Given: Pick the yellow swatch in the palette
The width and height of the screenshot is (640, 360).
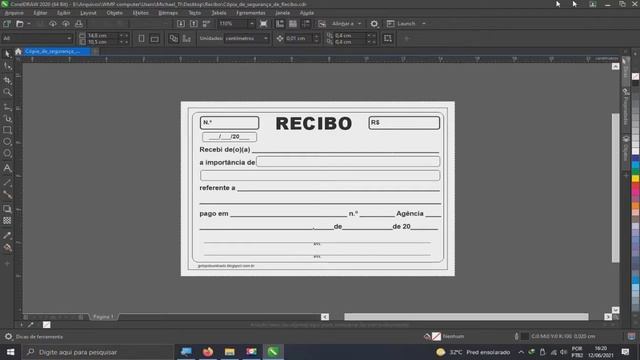Looking at the screenshot, I should coord(636,179).
